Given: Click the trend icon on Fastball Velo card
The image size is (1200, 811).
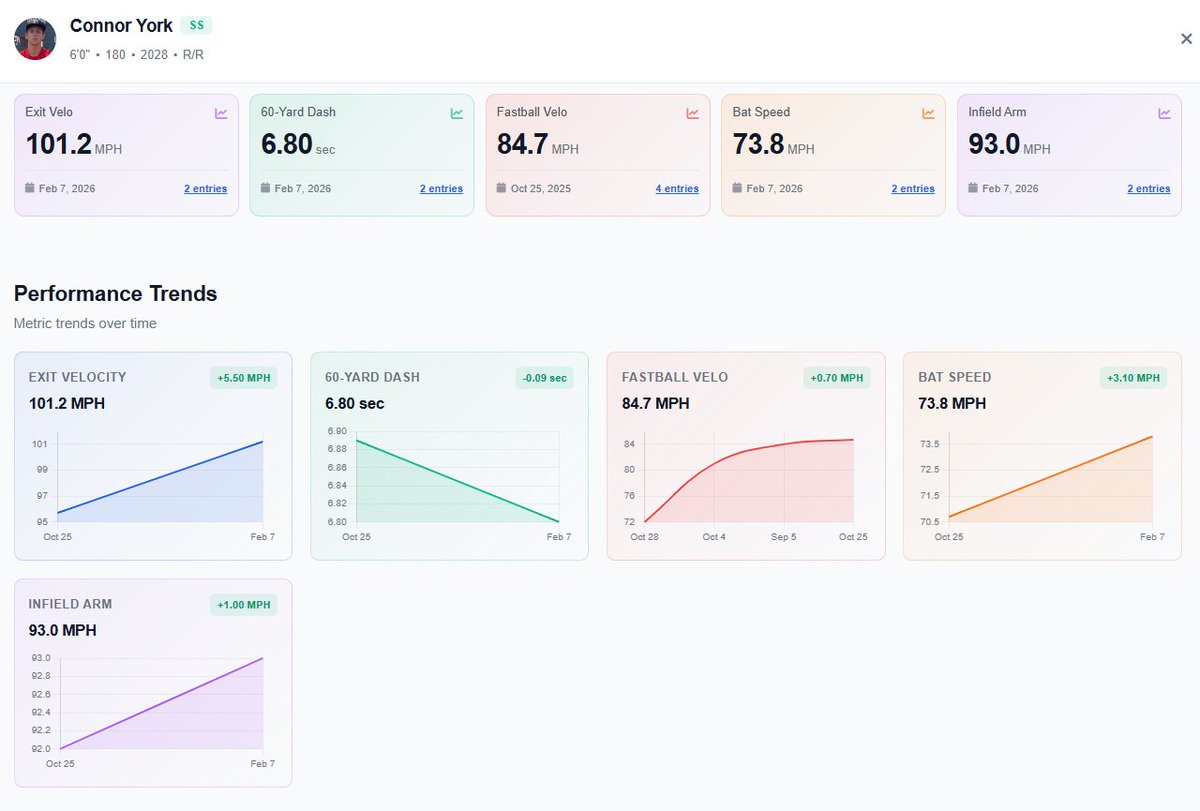Looking at the screenshot, I should [692, 113].
